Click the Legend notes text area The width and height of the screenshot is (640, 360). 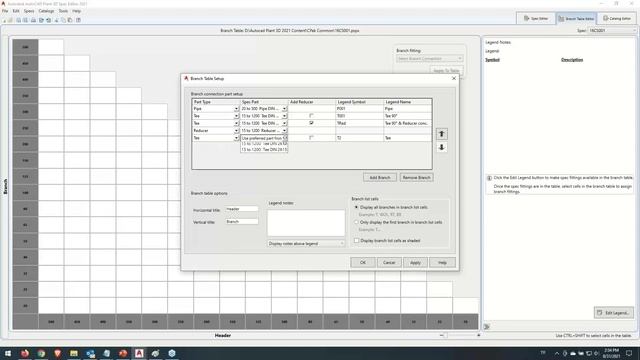pyautogui.click(x=306, y=222)
